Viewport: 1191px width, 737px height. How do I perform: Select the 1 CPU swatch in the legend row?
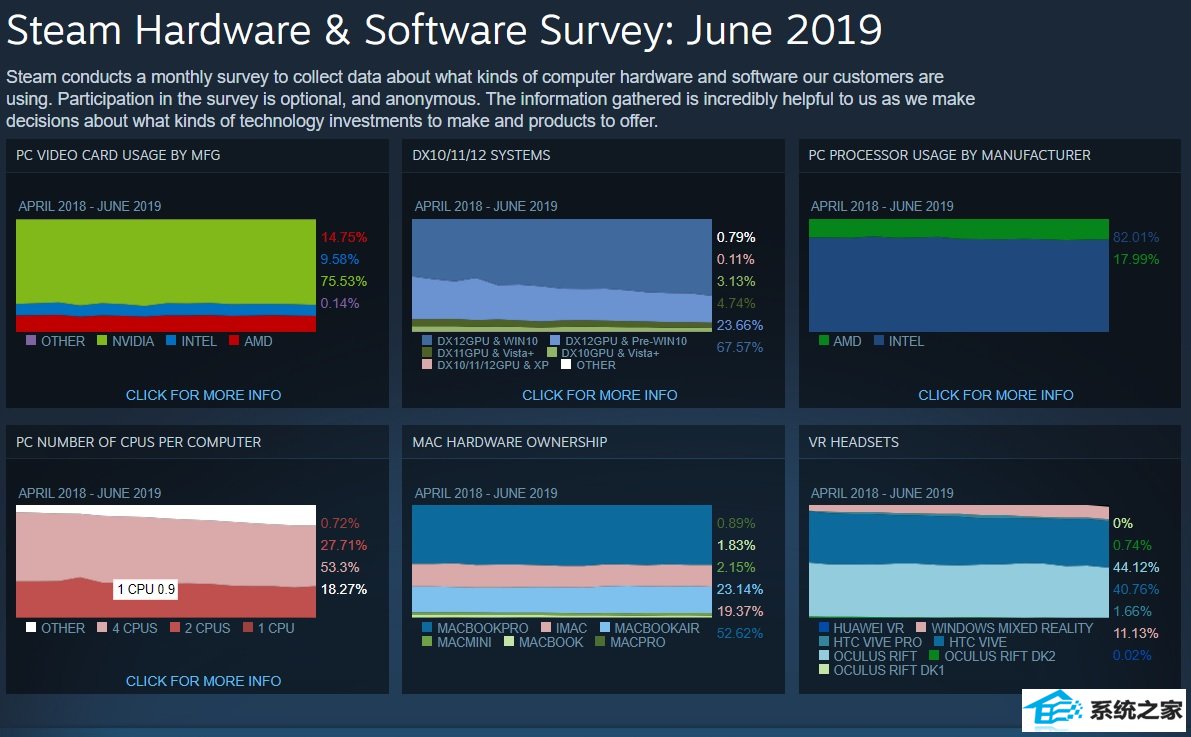click(248, 628)
